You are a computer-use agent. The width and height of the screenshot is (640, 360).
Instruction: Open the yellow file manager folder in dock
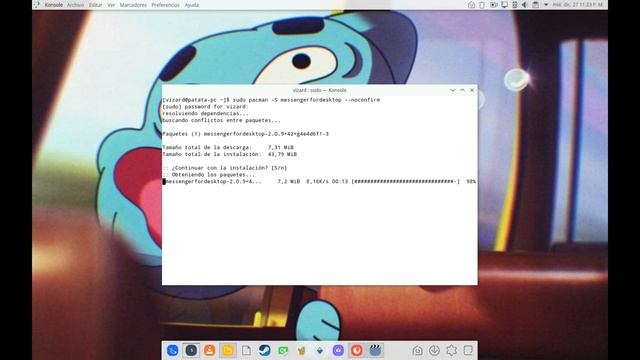point(228,350)
